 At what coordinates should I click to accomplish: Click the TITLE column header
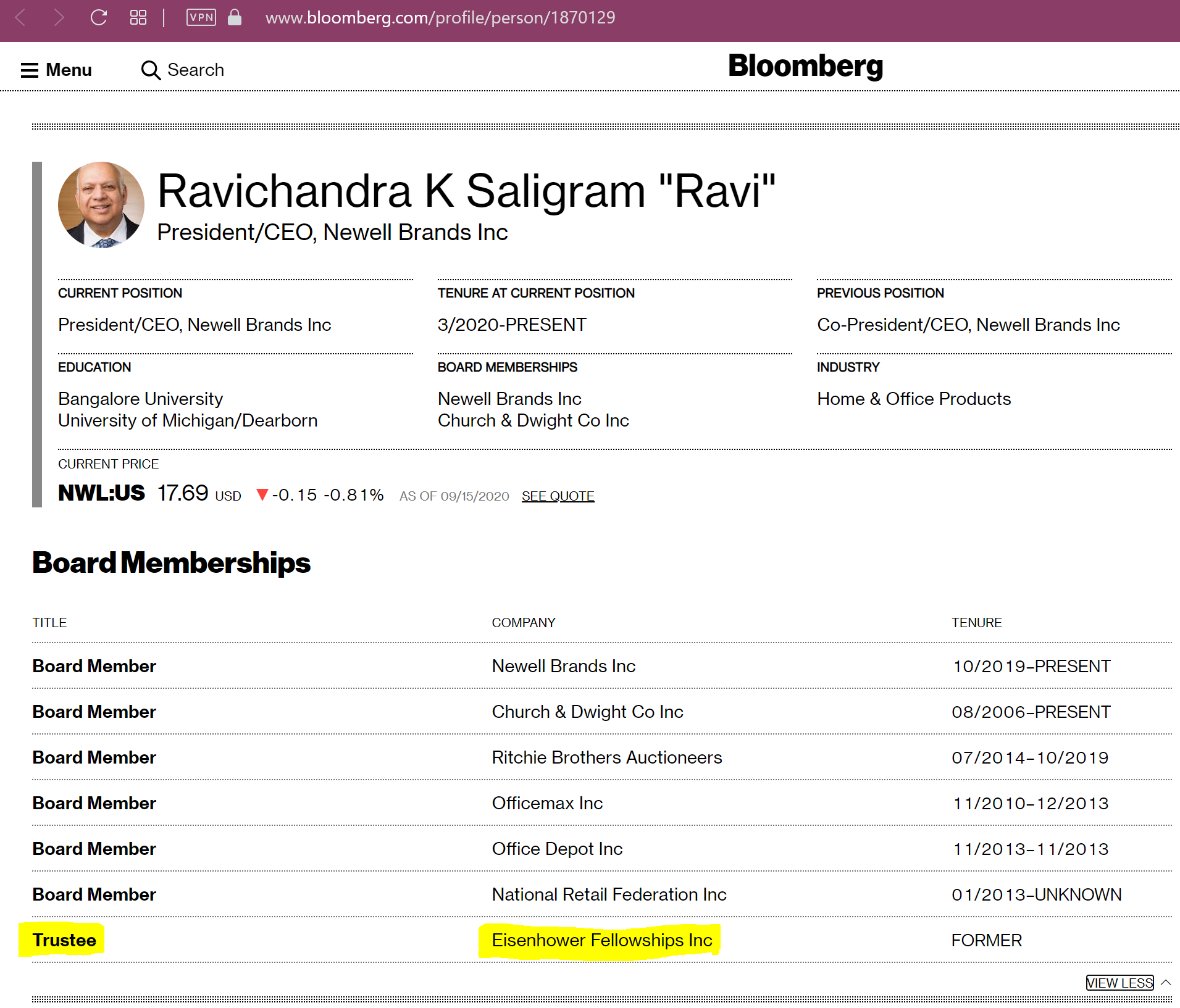(49, 623)
